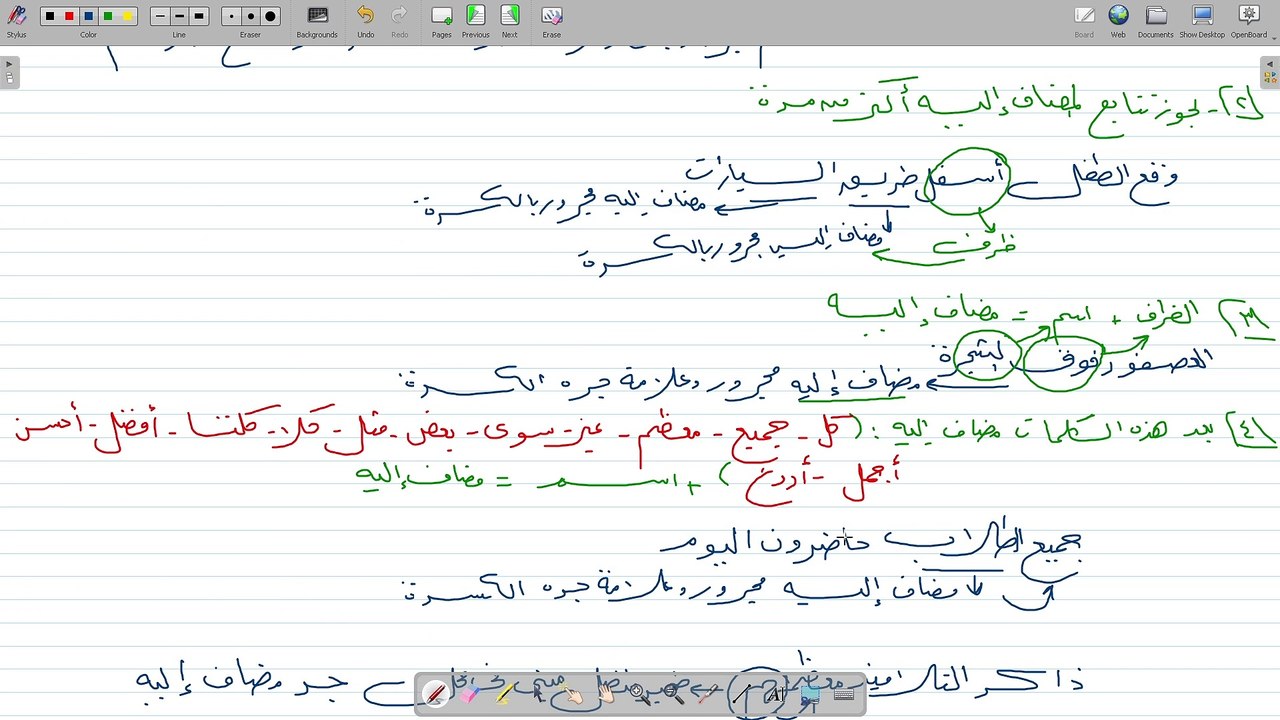Image resolution: width=1280 pixels, height=720 pixels.
Task: Undo the last stroke
Action: pyautogui.click(x=365, y=21)
